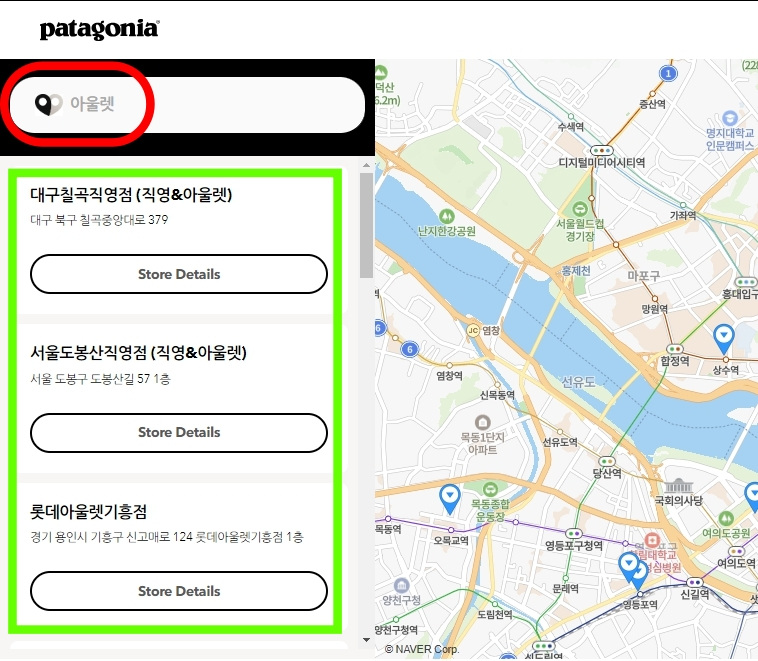Click the 합정역 station marker
This screenshot has width=758, height=661.
(674, 349)
